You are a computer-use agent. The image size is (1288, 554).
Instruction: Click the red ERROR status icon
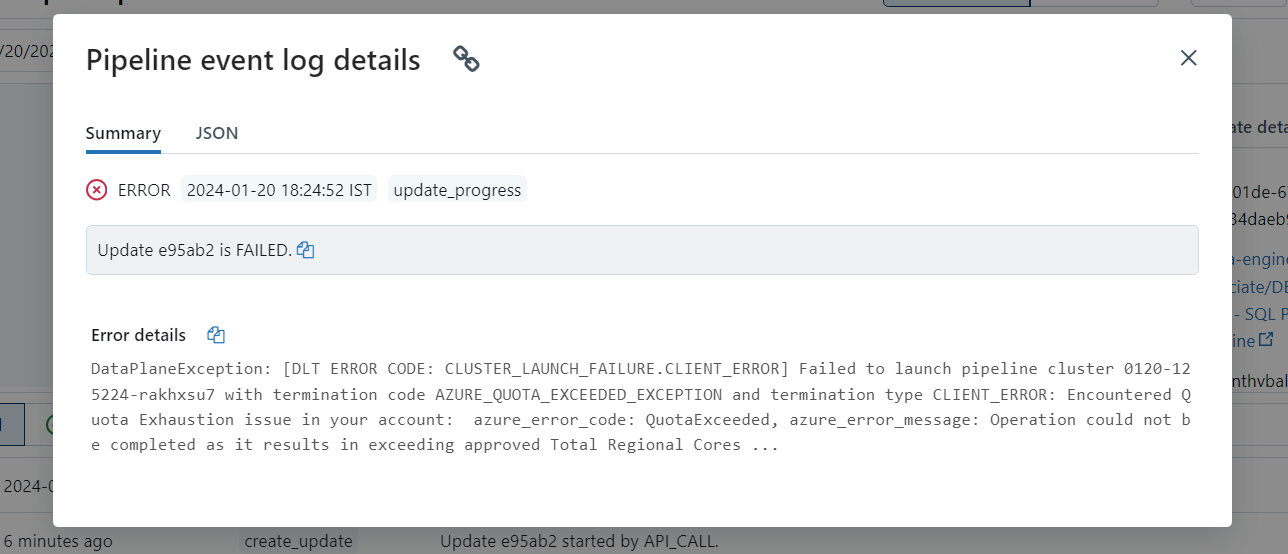96,190
